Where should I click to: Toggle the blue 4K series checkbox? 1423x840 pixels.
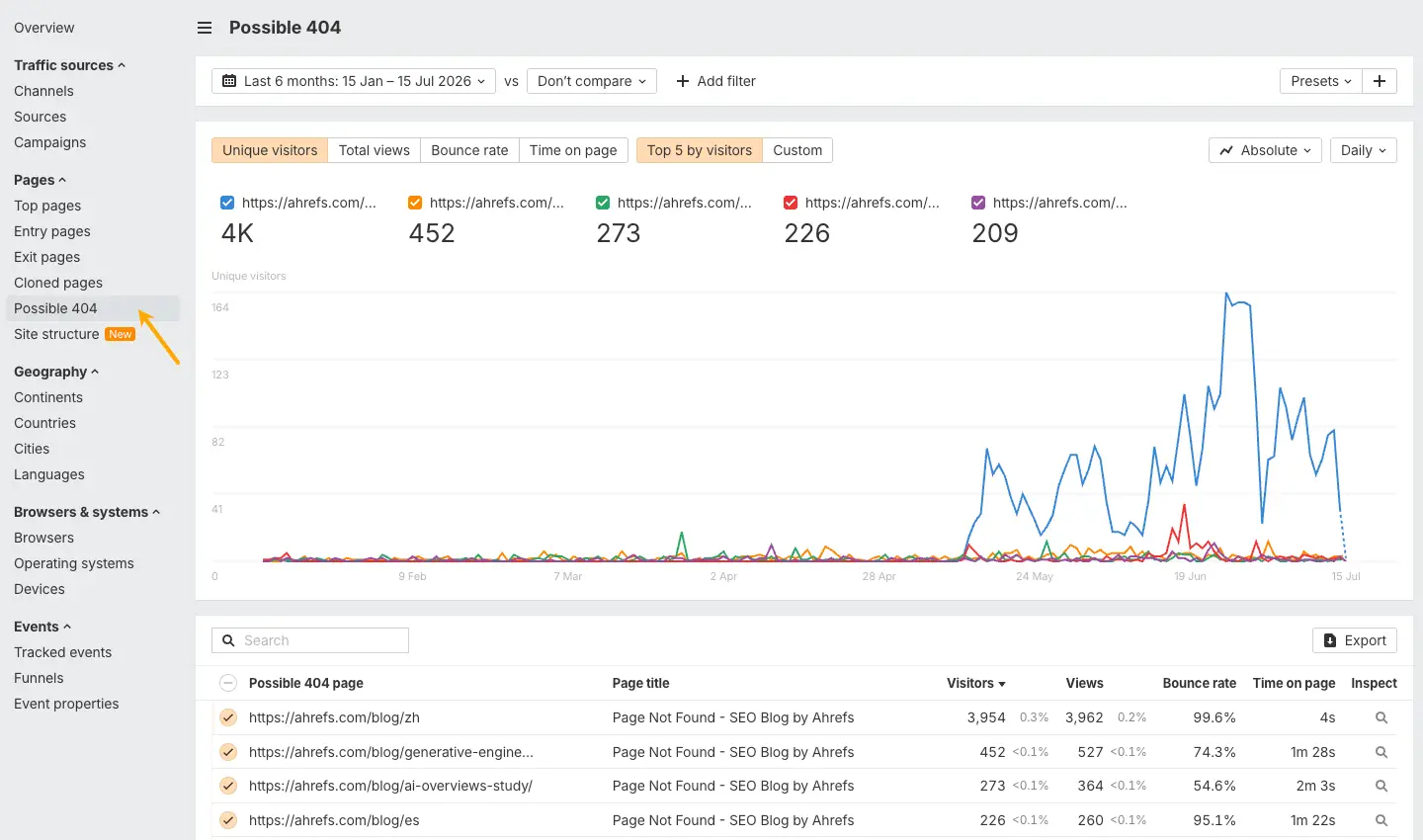(227, 203)
